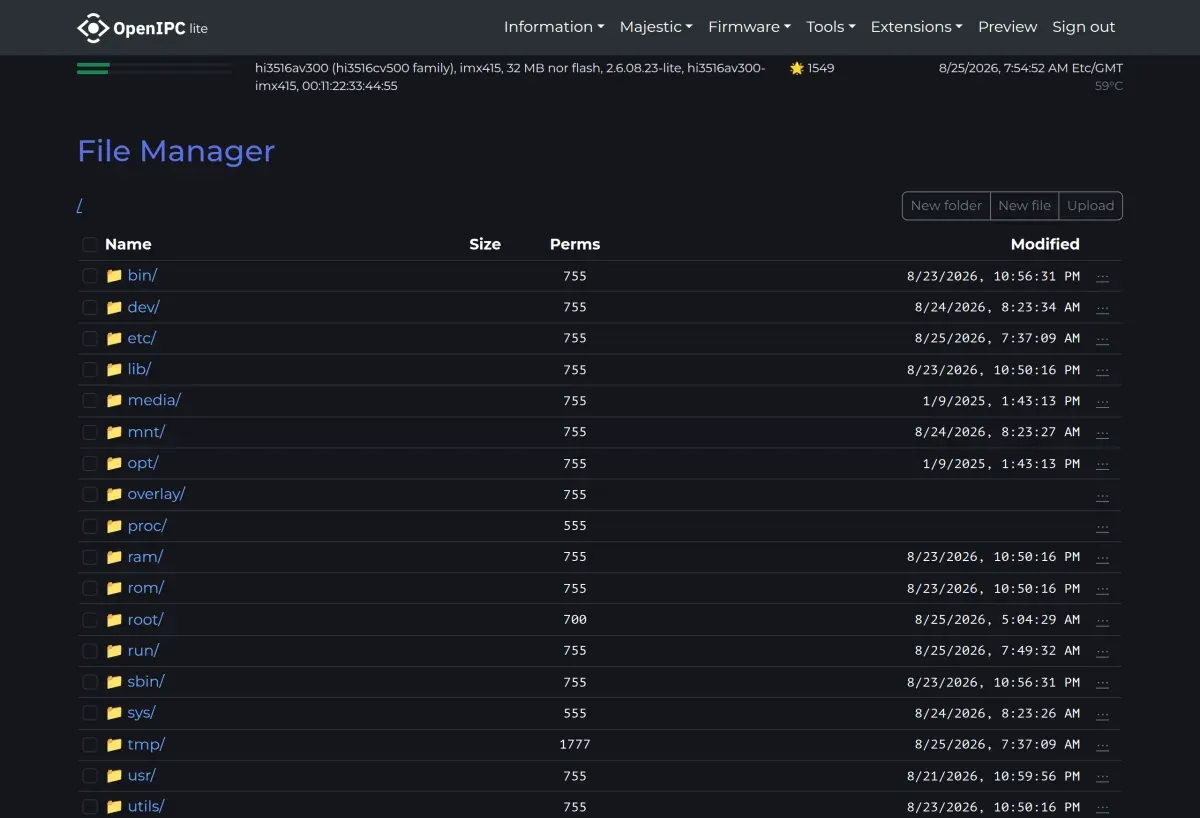The image size is (1200, 818).
Task: Open the overlay/ directory link
Action: coord(157,494)
